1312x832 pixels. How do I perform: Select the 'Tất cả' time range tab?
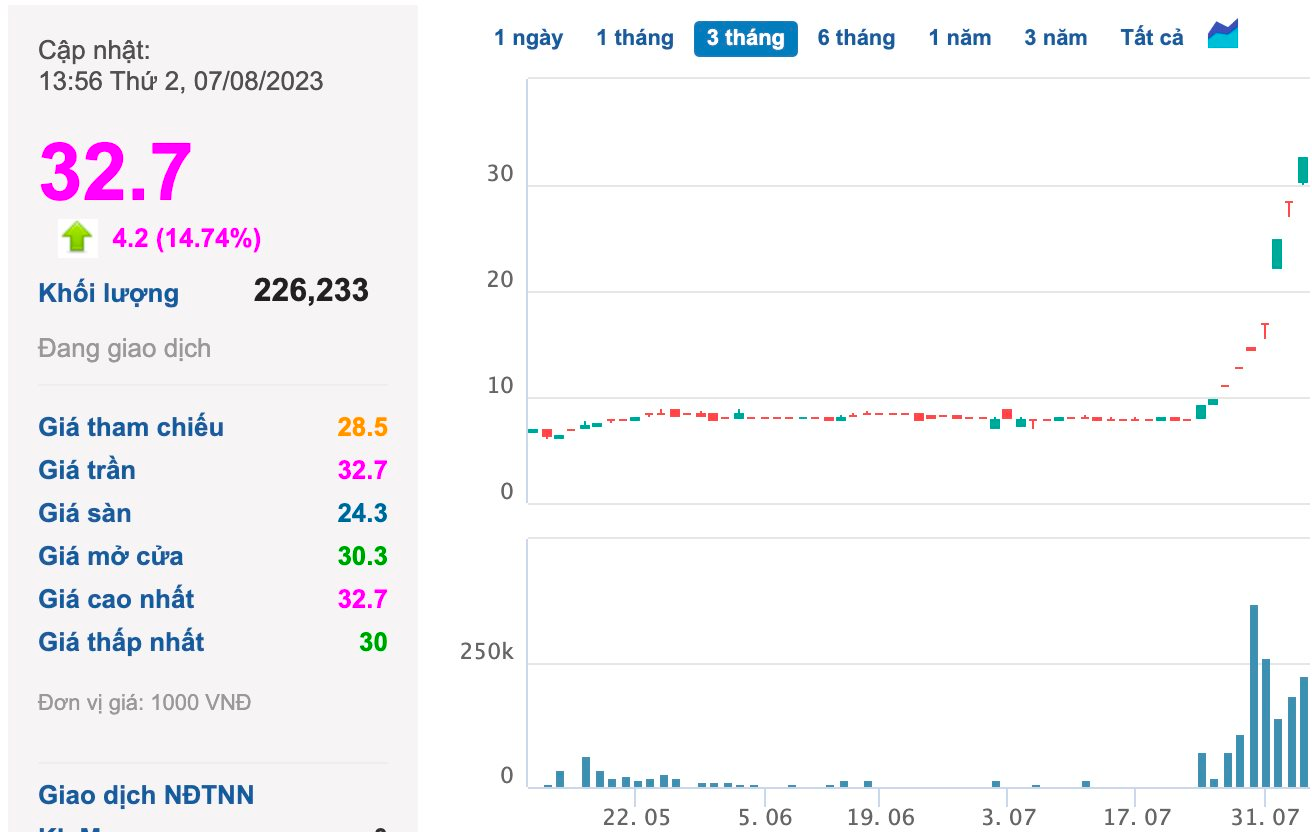point(1152,38)
